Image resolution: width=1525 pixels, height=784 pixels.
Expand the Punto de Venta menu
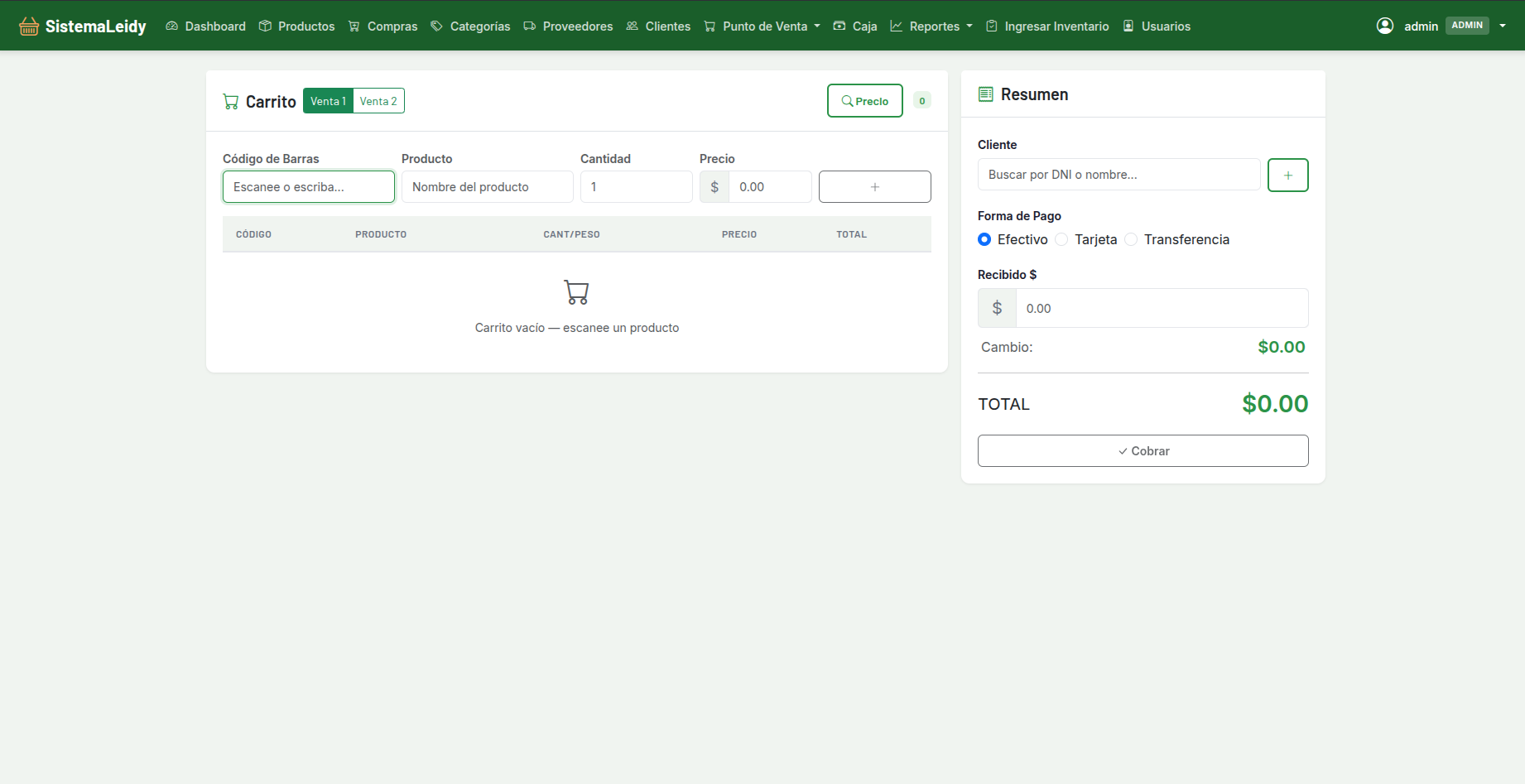tap(762, 26)
